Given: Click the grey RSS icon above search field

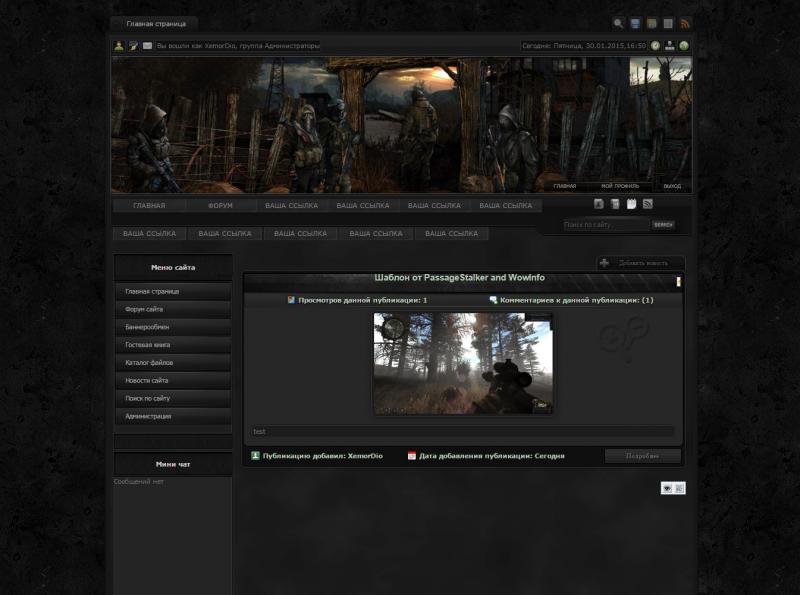Looking at the screenshot, I should (x=647, y=204).
